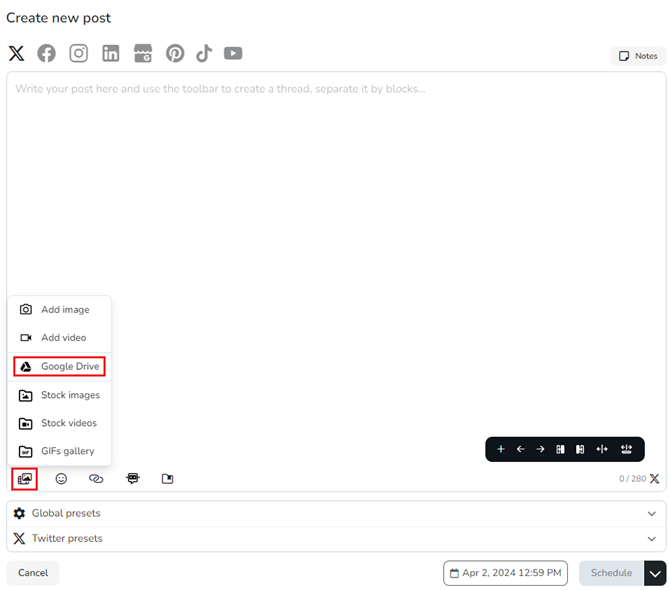The image size is (670, 590).
Task: Choose the YouTube network icon
Action: (x=233, y=54)
